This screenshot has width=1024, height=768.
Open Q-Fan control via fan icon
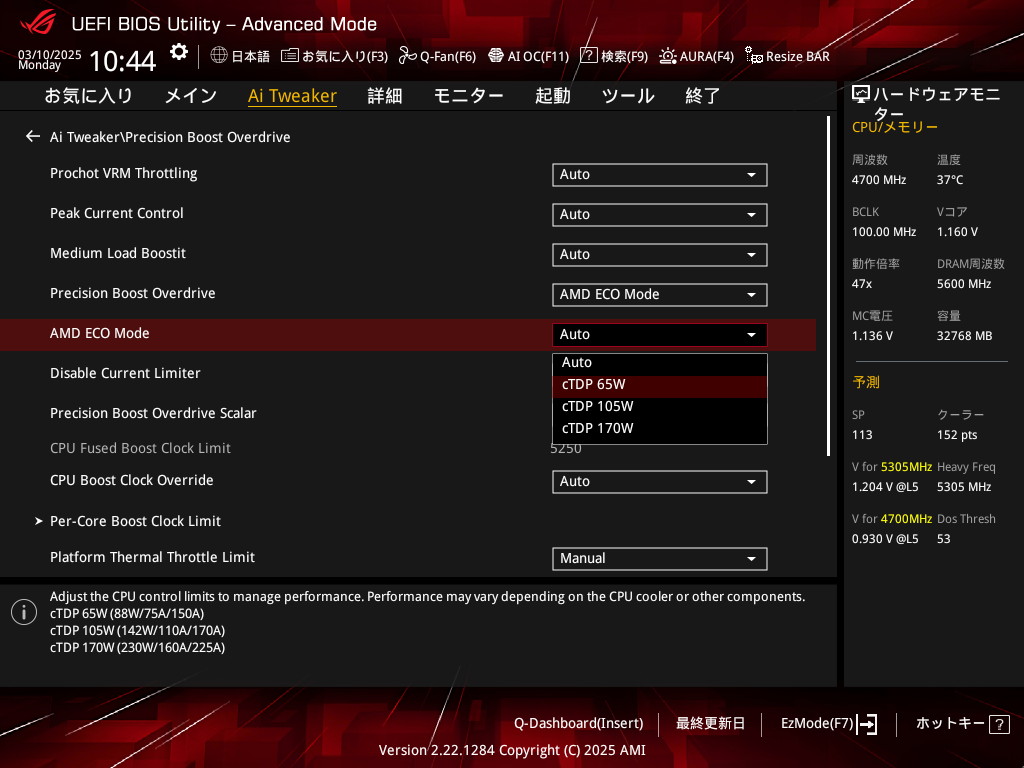[x=407, y=56]
